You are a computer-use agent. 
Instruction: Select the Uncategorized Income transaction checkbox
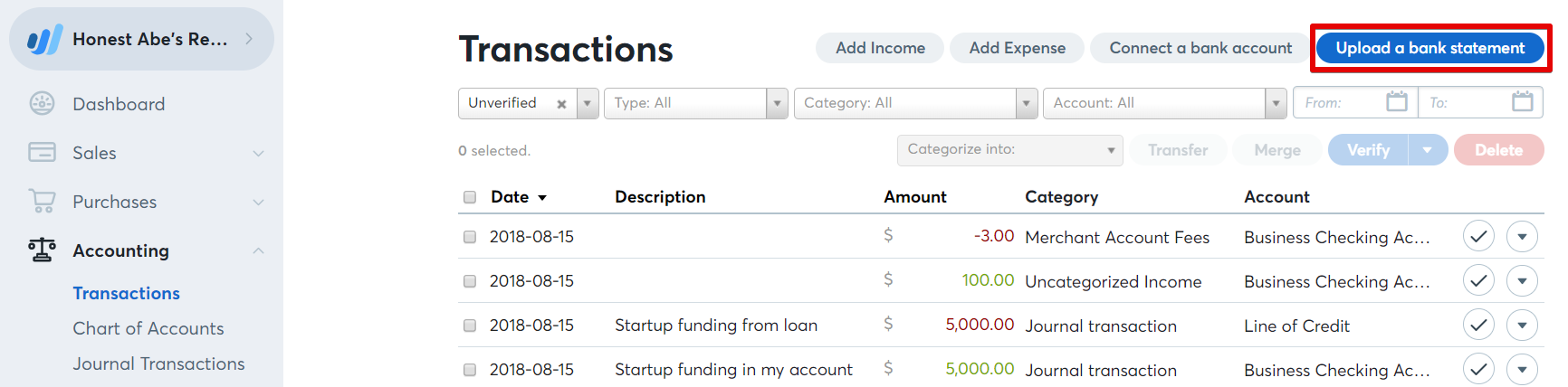pos(470,281)
